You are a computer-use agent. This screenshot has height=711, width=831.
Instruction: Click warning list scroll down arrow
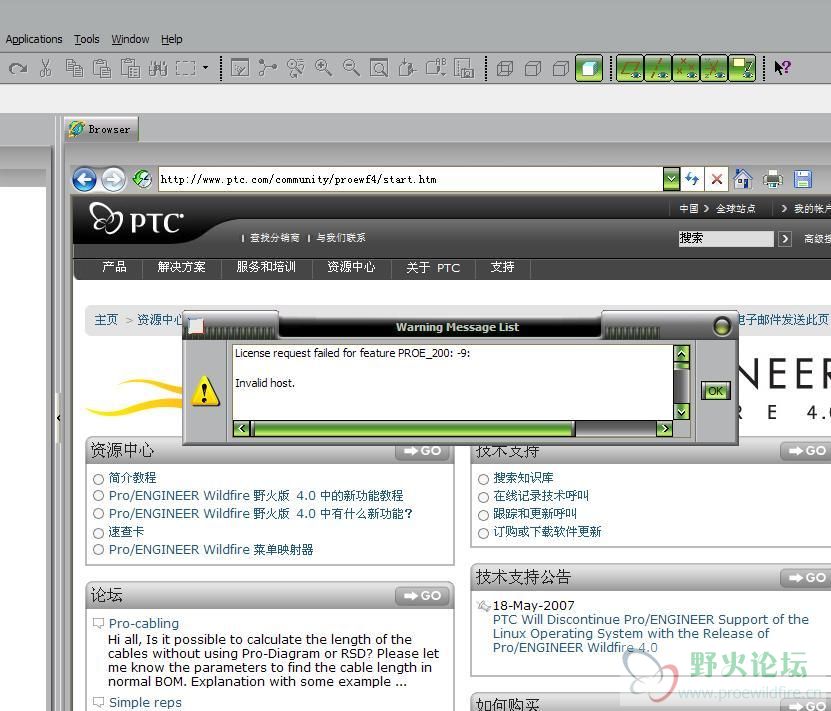(x=682, y=411)
